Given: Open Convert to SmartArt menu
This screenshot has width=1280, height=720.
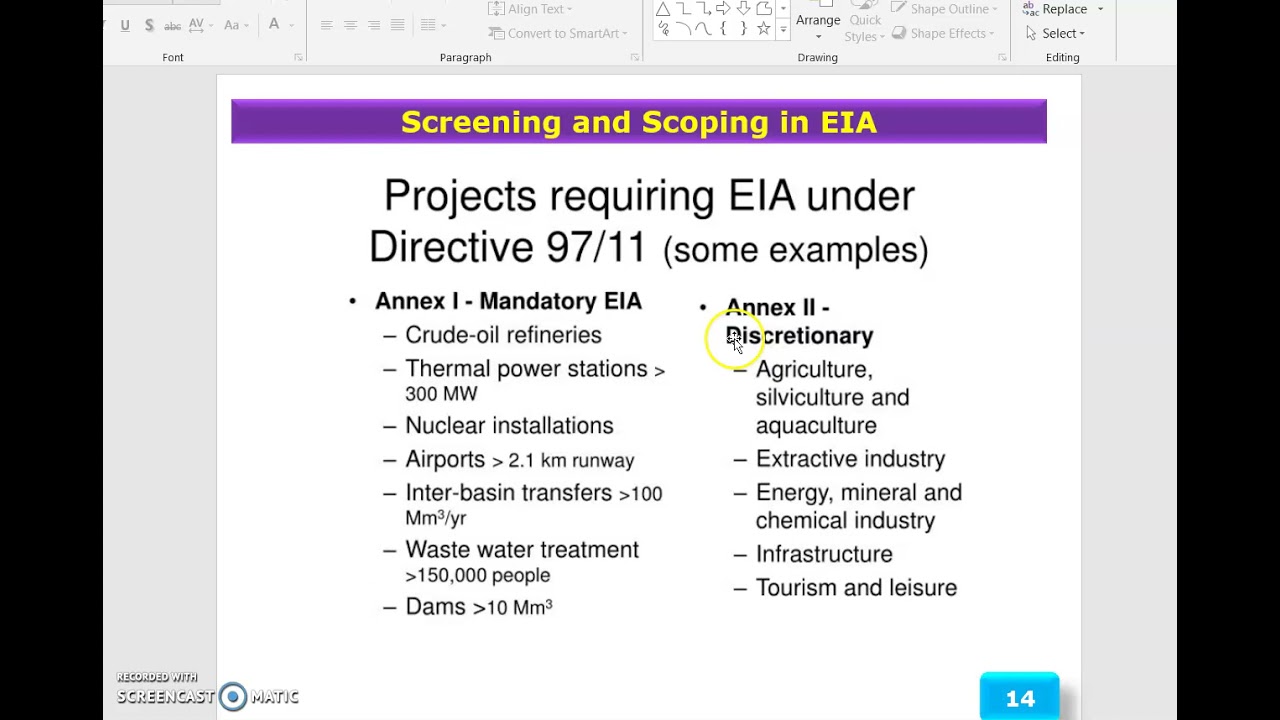Looking at the screenshot, I should point(559,33).
